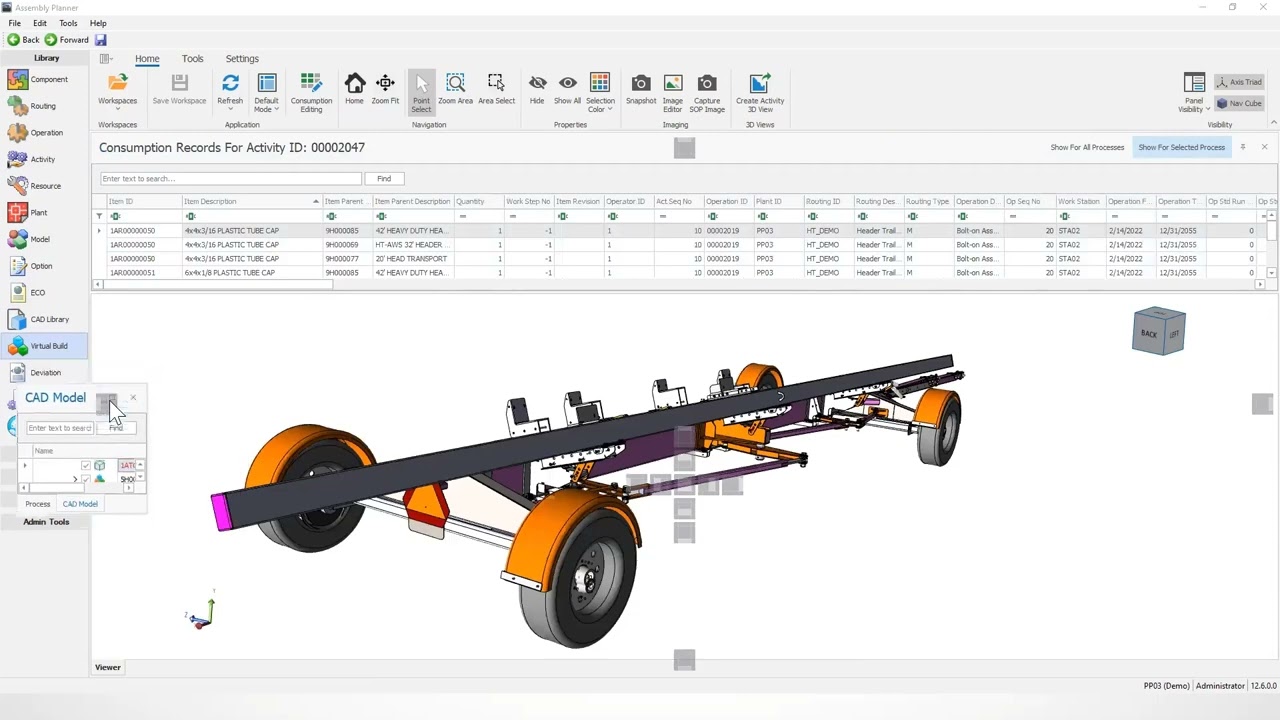Expand the first consumption record row
Image resolution: width=1280 pixels, height=720 pixels.
(x=99, y=231)
